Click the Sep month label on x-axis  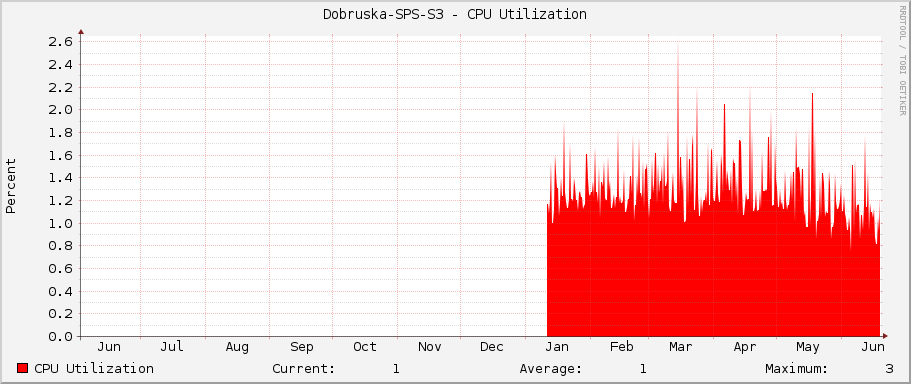click(x=302, y=347)
